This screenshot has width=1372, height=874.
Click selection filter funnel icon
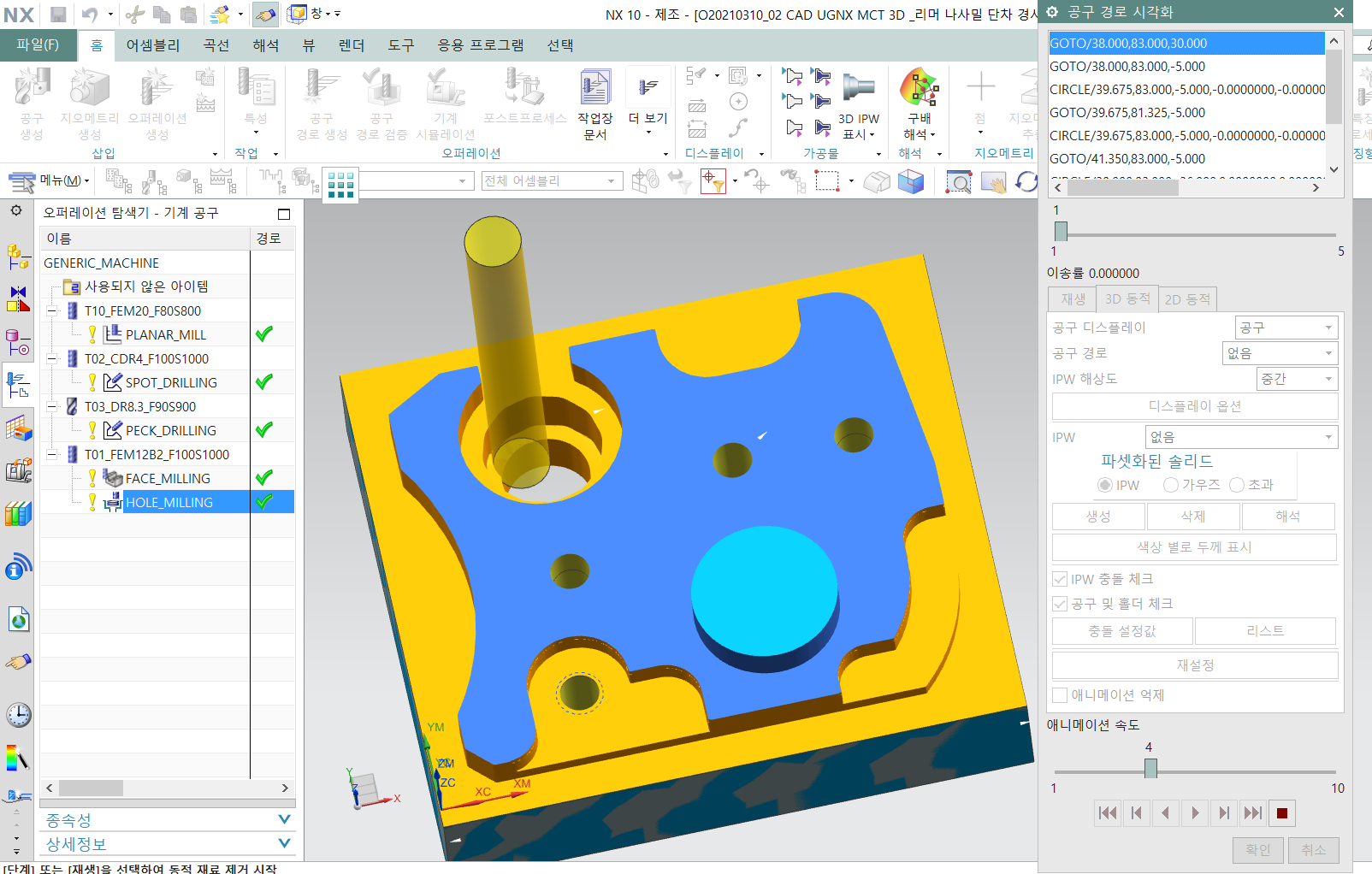coord(713,181)
